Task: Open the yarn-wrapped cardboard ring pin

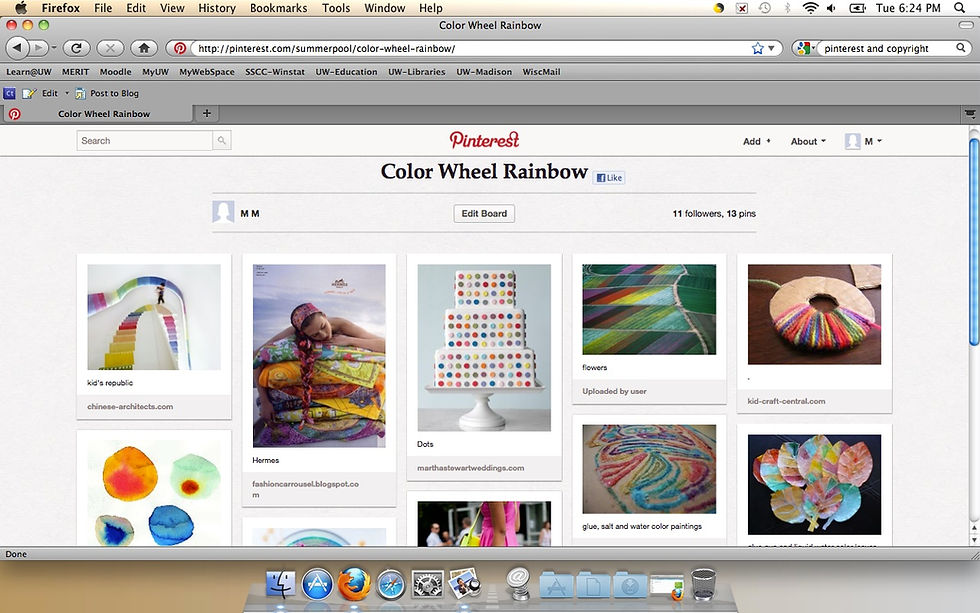Action: click(x=814, y=314)
